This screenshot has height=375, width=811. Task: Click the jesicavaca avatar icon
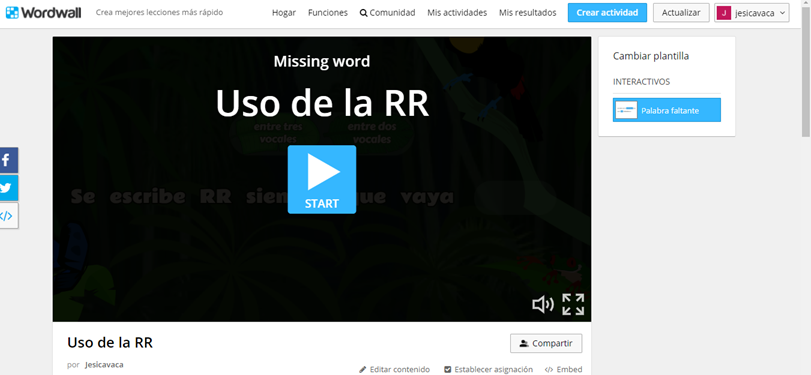(x=724, y=13)
